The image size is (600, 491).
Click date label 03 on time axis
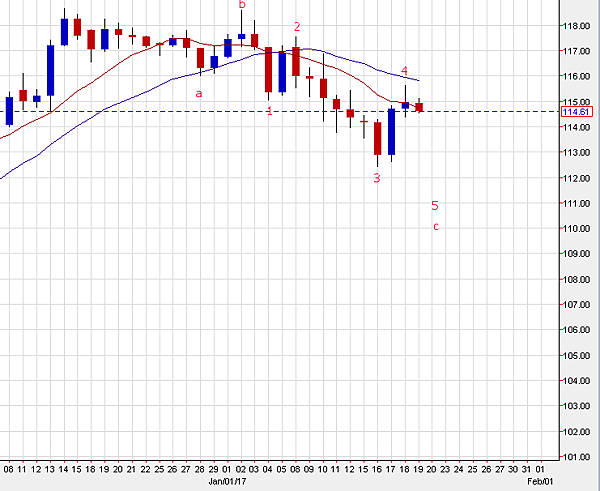click(254, 469)
